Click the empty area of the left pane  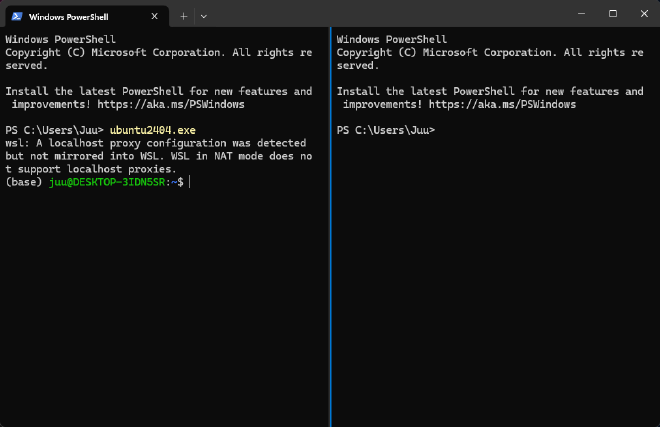click(165, 307)
